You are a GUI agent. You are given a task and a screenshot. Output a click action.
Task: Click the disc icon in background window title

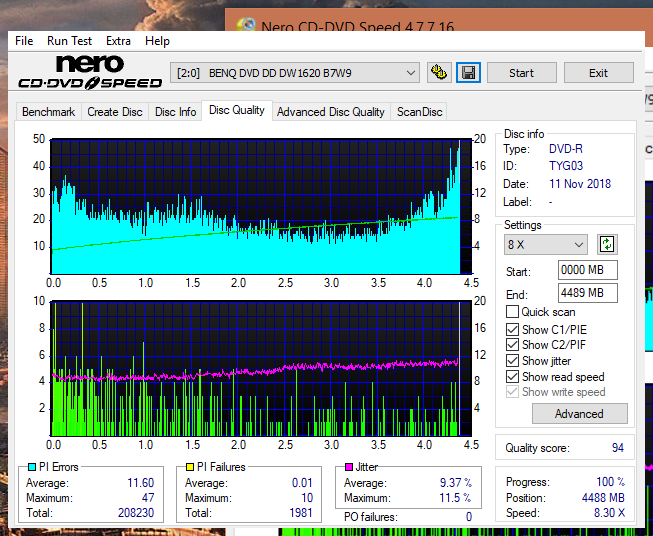pyautogui.click(x=246, y=25)
